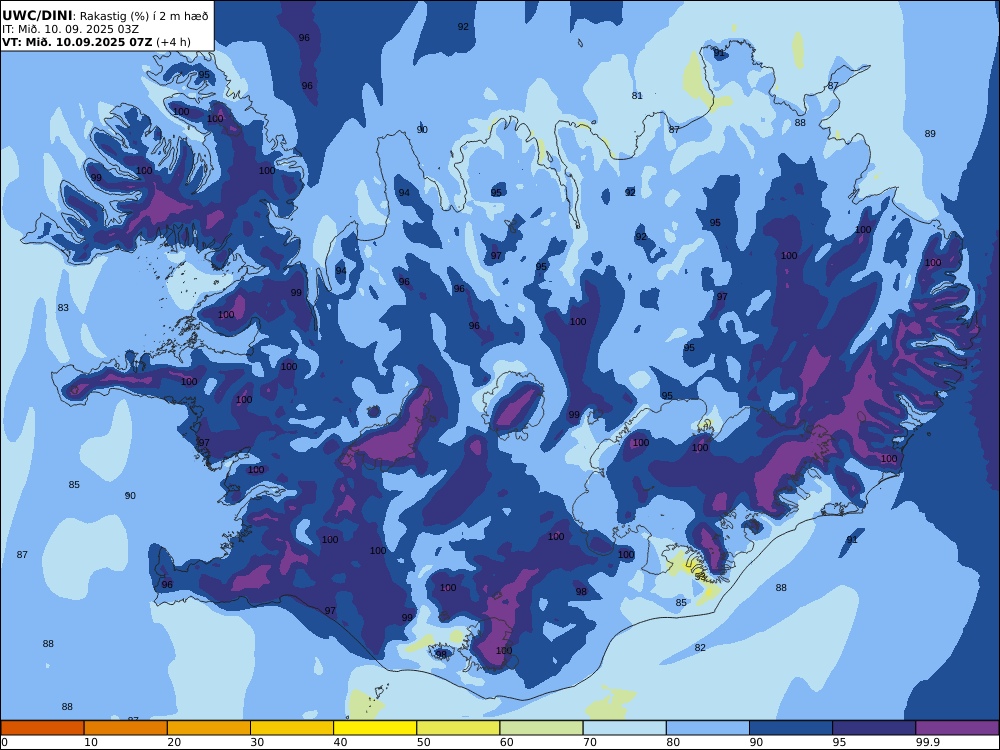Click the 70 legend scale label

pos(590,742)
